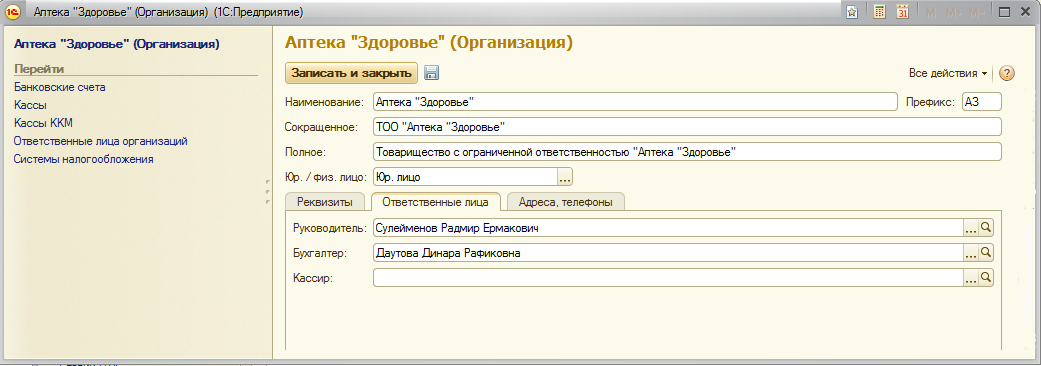
Task: Open the calculator icon in title bar
Action: [x=879, y=12]
